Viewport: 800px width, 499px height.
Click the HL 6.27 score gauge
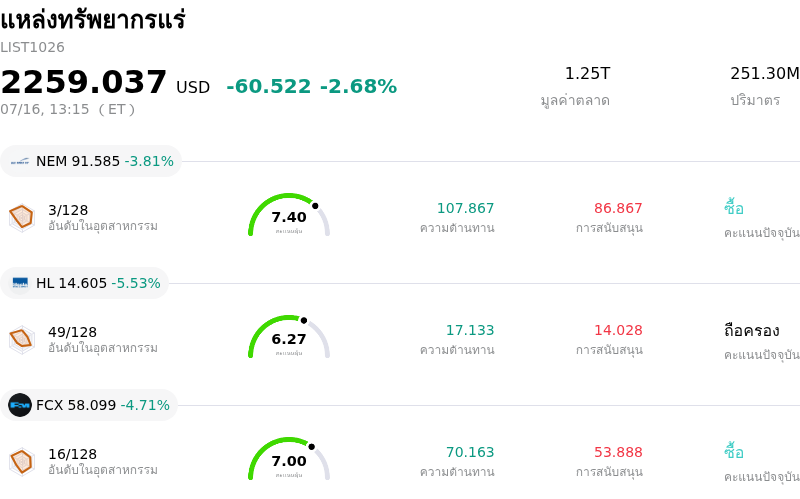tap(289, 337)
